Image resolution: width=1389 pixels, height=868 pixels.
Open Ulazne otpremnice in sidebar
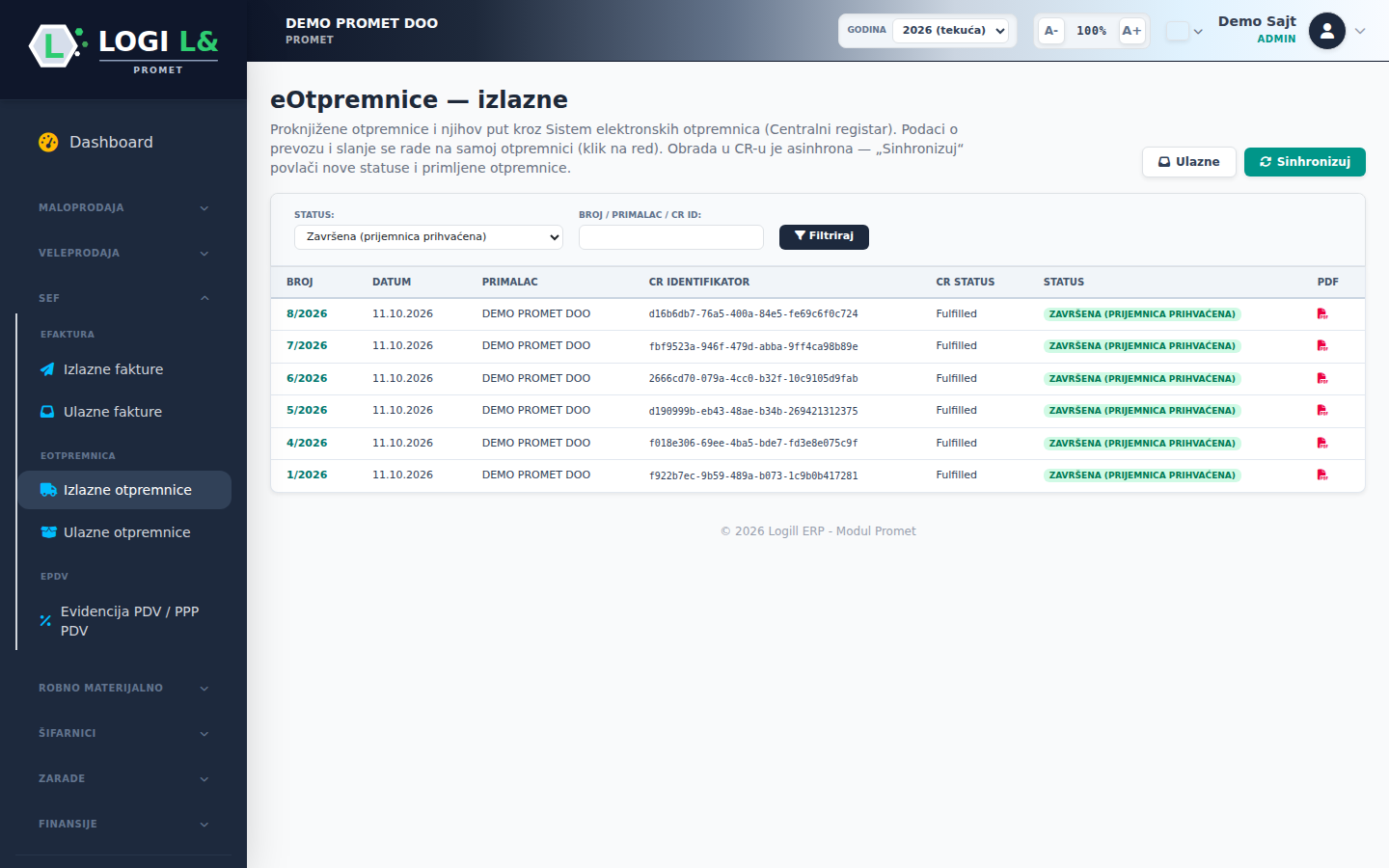tap(124, 532)
